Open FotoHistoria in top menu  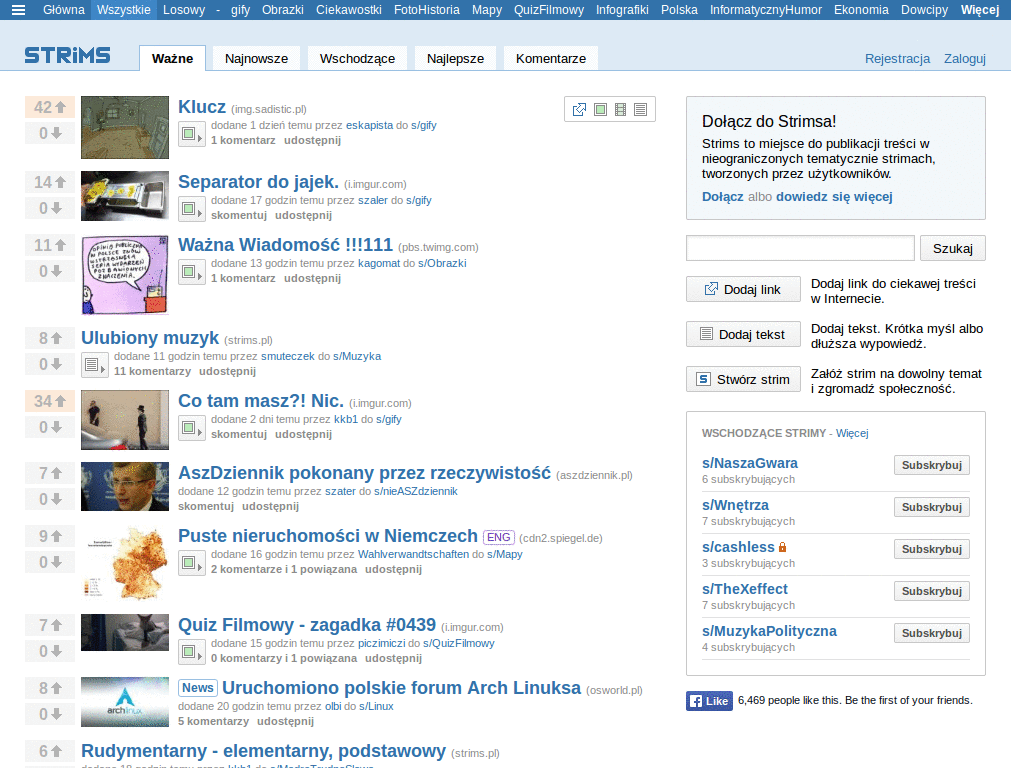[x=426, y=10]
